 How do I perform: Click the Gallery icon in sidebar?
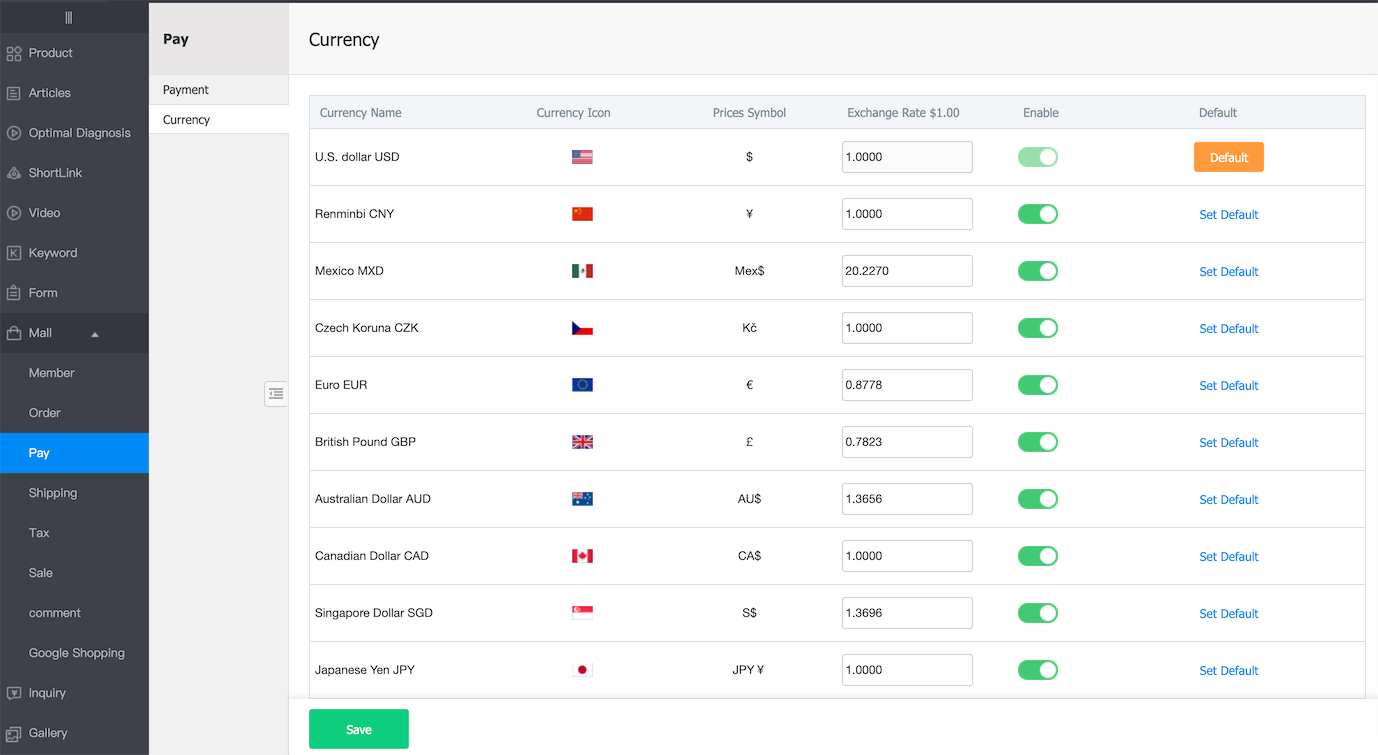(x=14, y=733)
